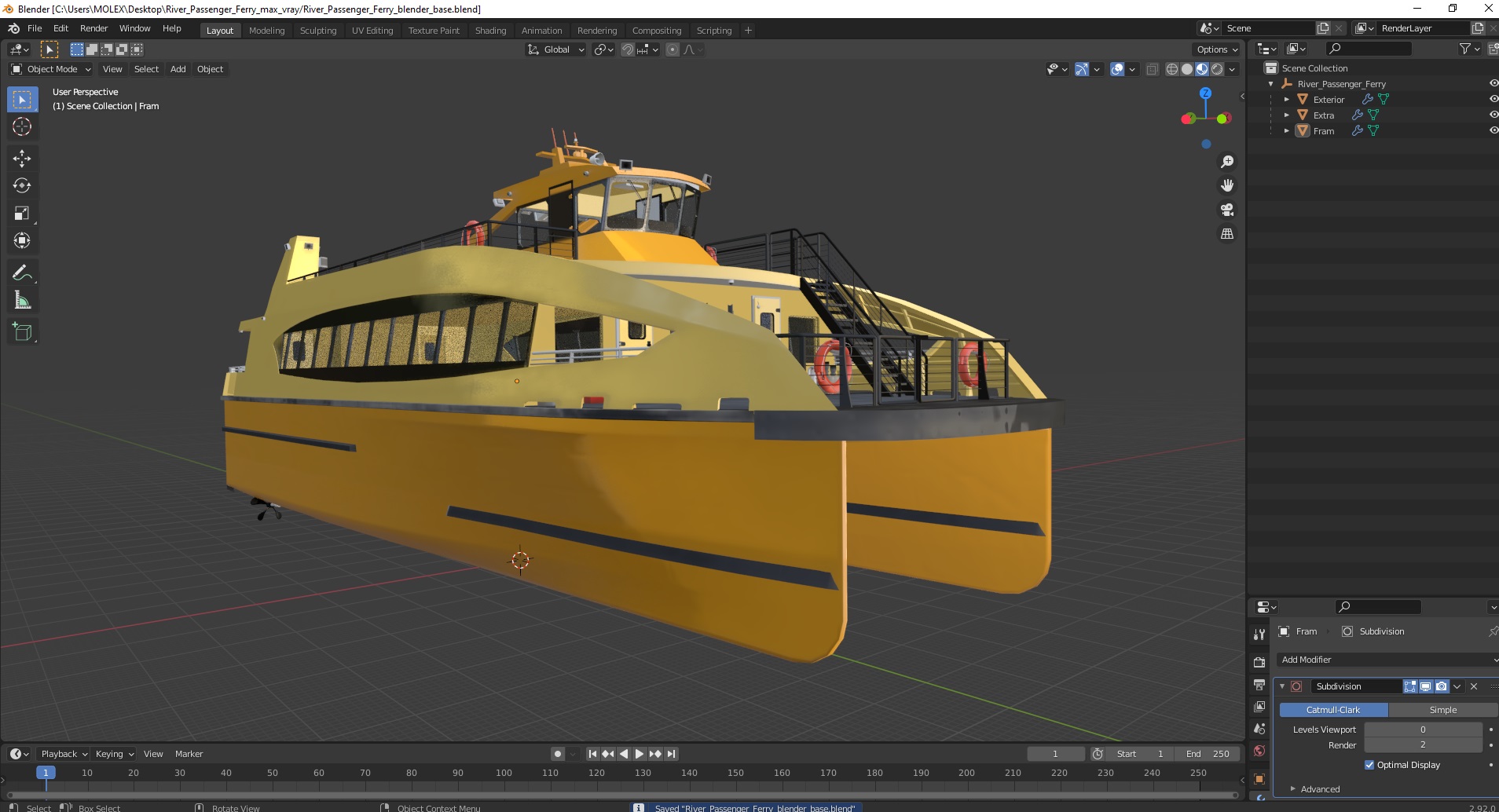Click the Blender logo menu icon
The image size is (1499, 812).
click(13, 28)
